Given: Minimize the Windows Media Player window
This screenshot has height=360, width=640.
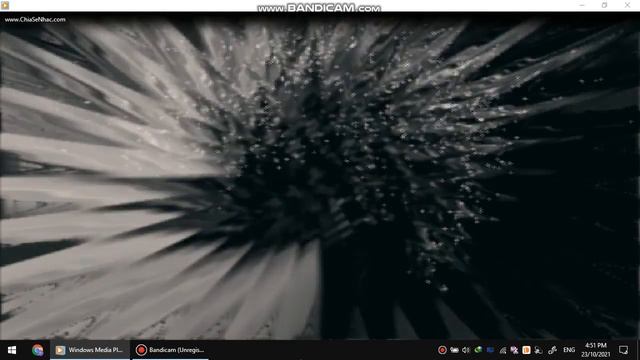Looking at the screenshot, I should point(582,5).
